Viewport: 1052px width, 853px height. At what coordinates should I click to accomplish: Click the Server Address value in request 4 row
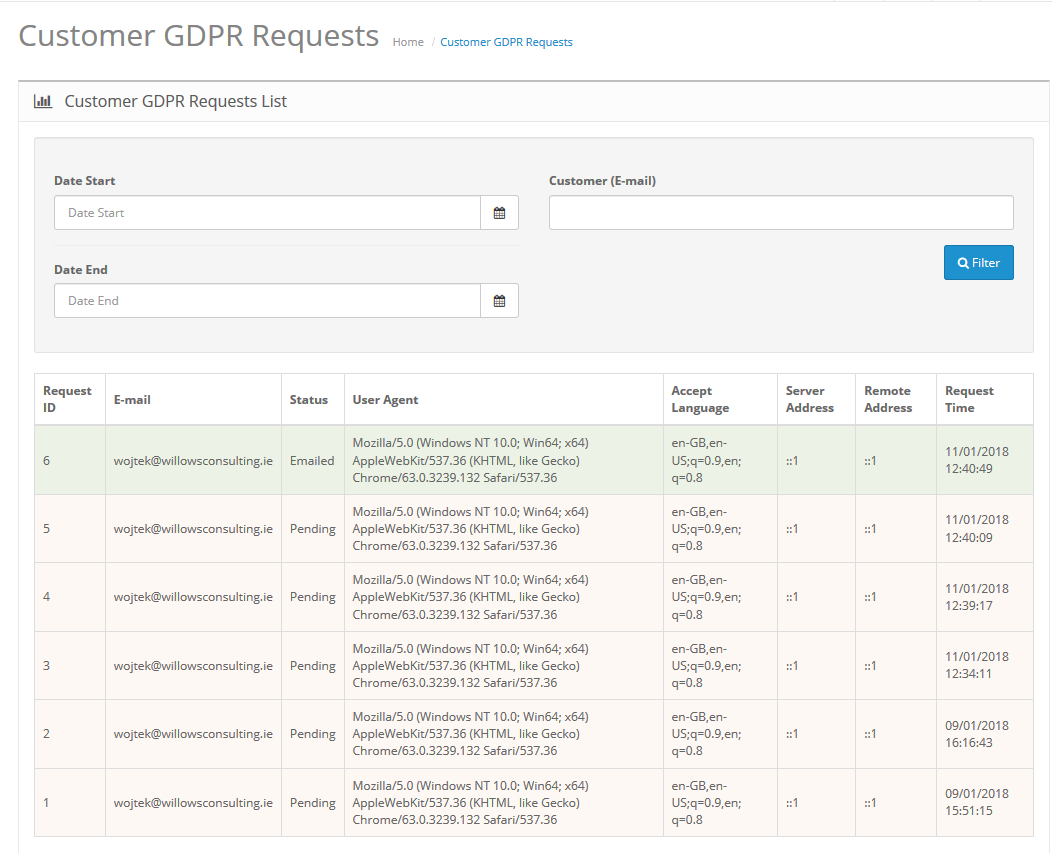click(x=792, y=597)
